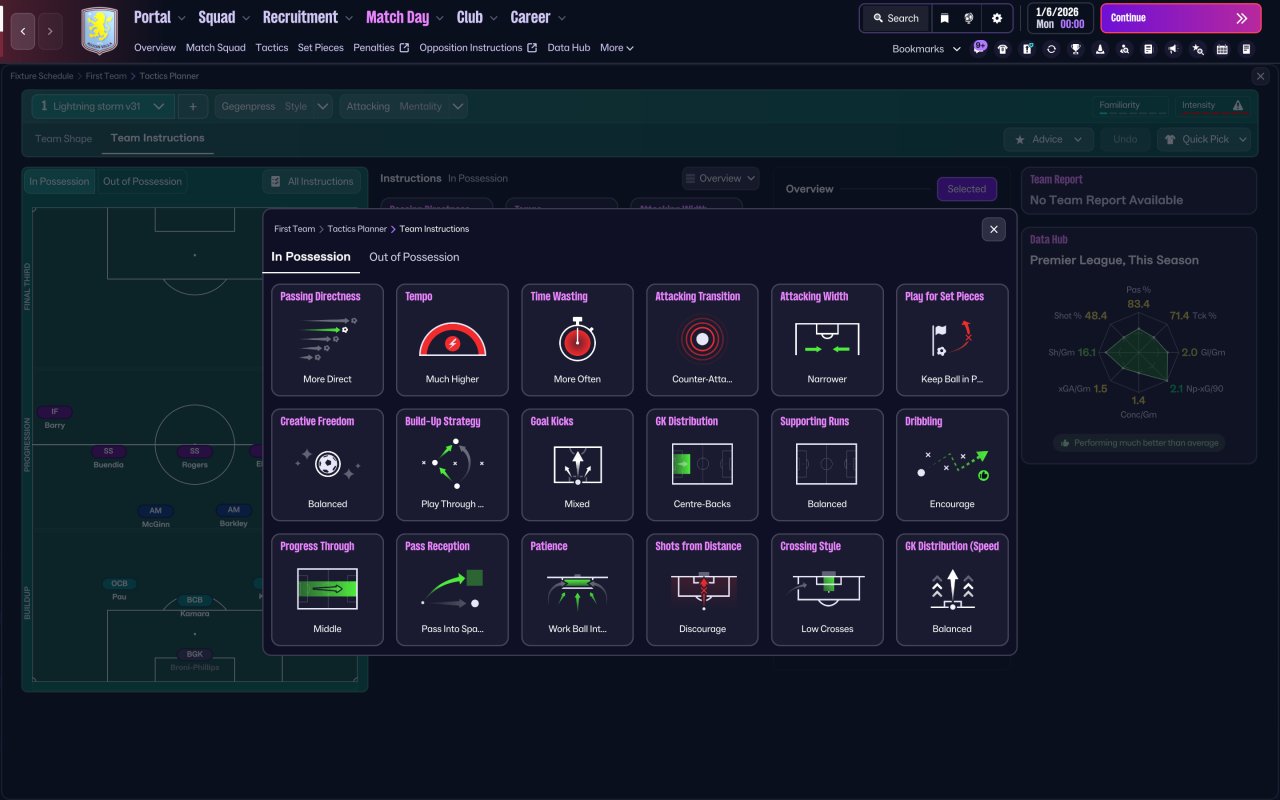Select the Rogers SS player on pitch
The image size is (1280, 800).
pos(195,457)
